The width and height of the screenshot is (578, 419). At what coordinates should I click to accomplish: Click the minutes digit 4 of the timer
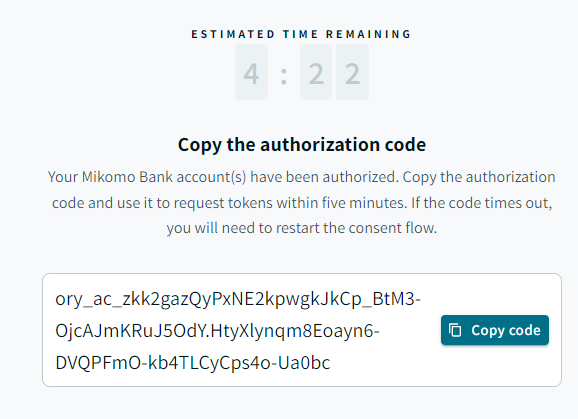[251, 73]
